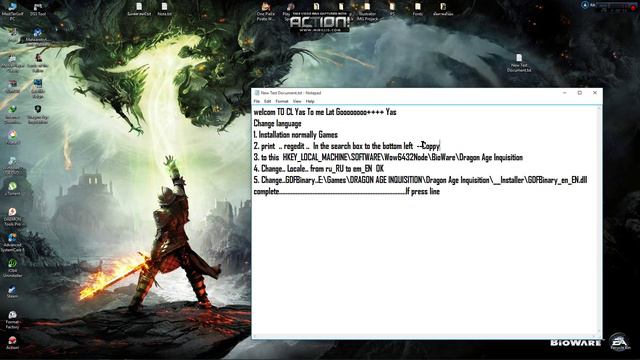Open the Help menu in Notepad
The image size is (640, 360).
[310, 101]
